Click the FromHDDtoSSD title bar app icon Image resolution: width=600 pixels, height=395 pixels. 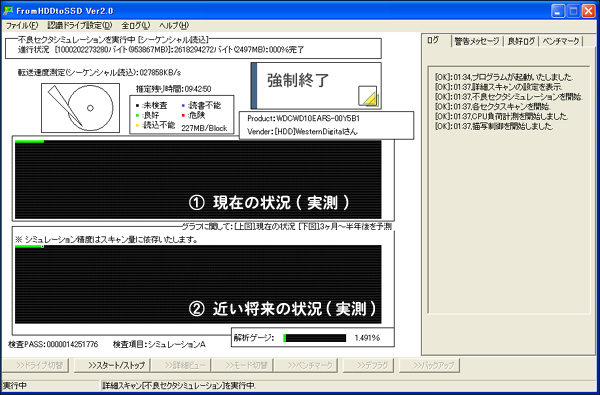(8, 10)
